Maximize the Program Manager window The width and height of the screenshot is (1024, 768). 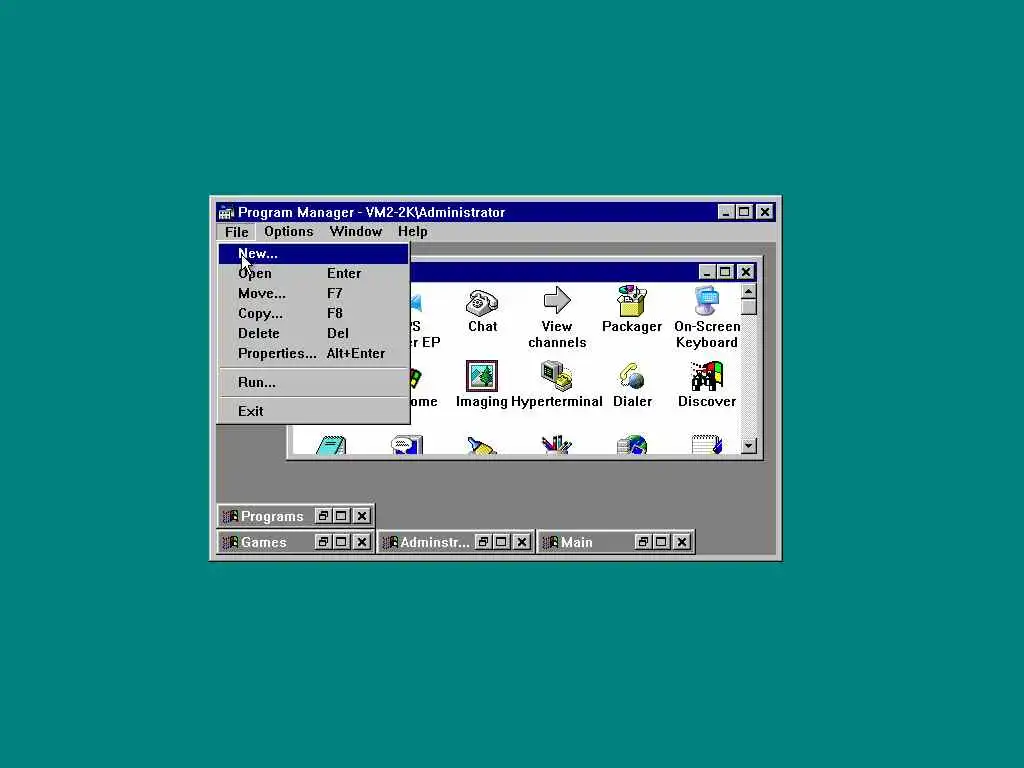[x=744, y=212]
